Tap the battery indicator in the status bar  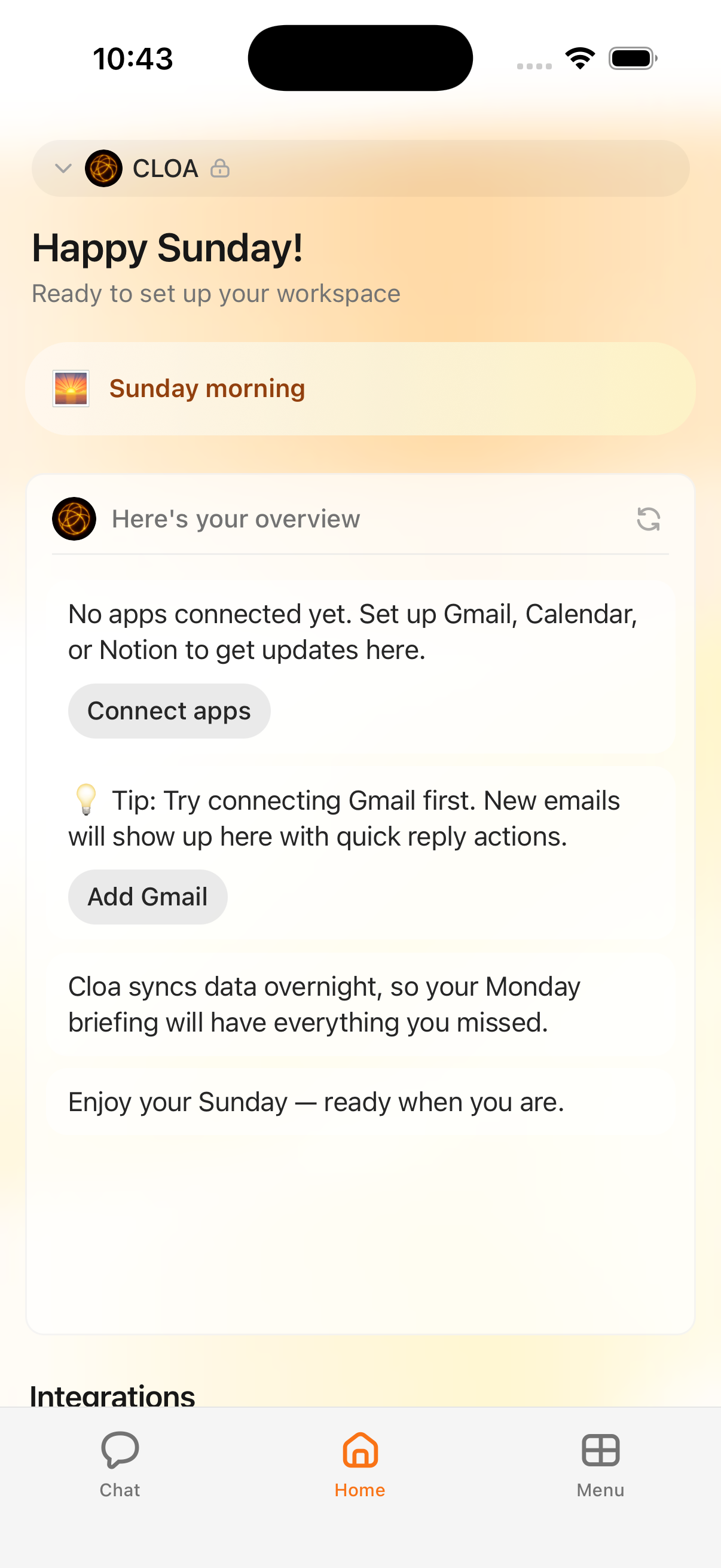click(632, 57)
